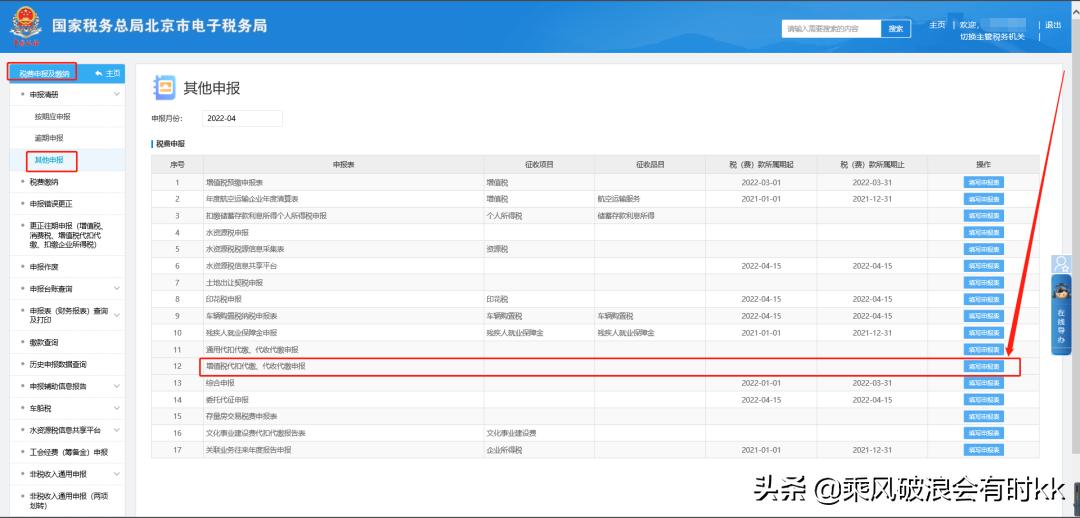Click the 征收项目 column header
The height and width of the screenshot is (518, 1080).
click(539, 165)
